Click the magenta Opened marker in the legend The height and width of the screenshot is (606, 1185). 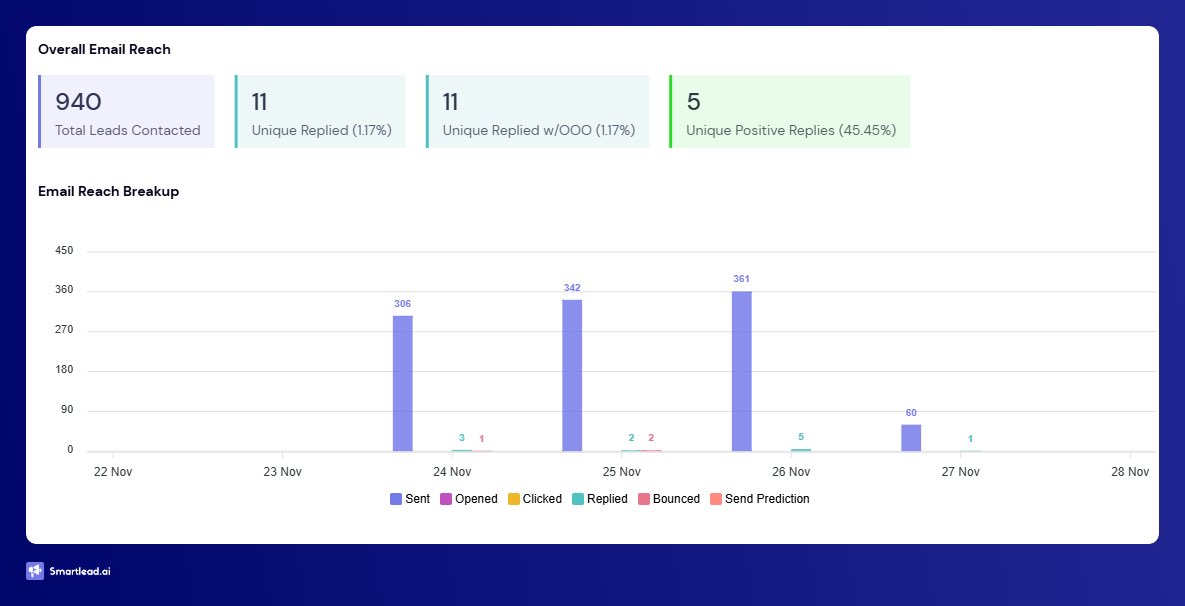click(444, 499)
